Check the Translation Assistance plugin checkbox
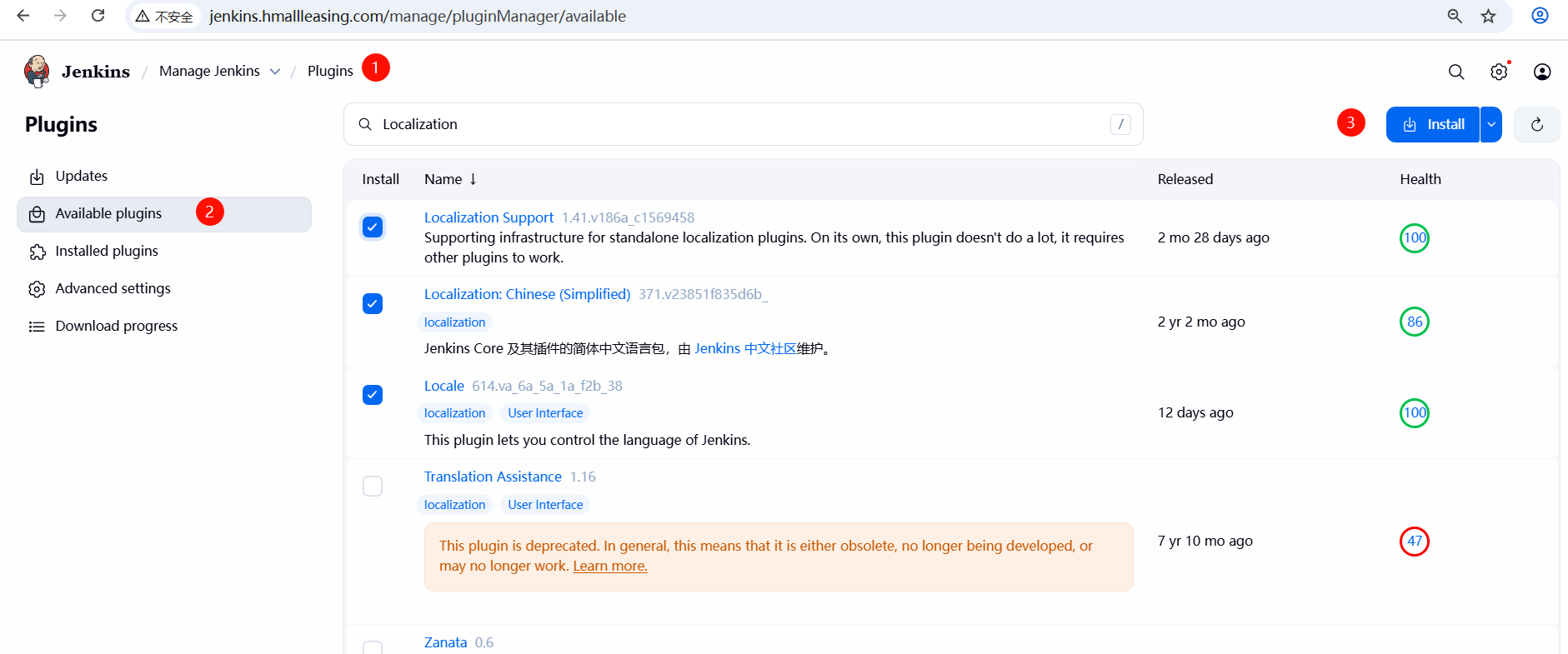Viewport: 1568px width, 654px height. [x=373, y=486]
